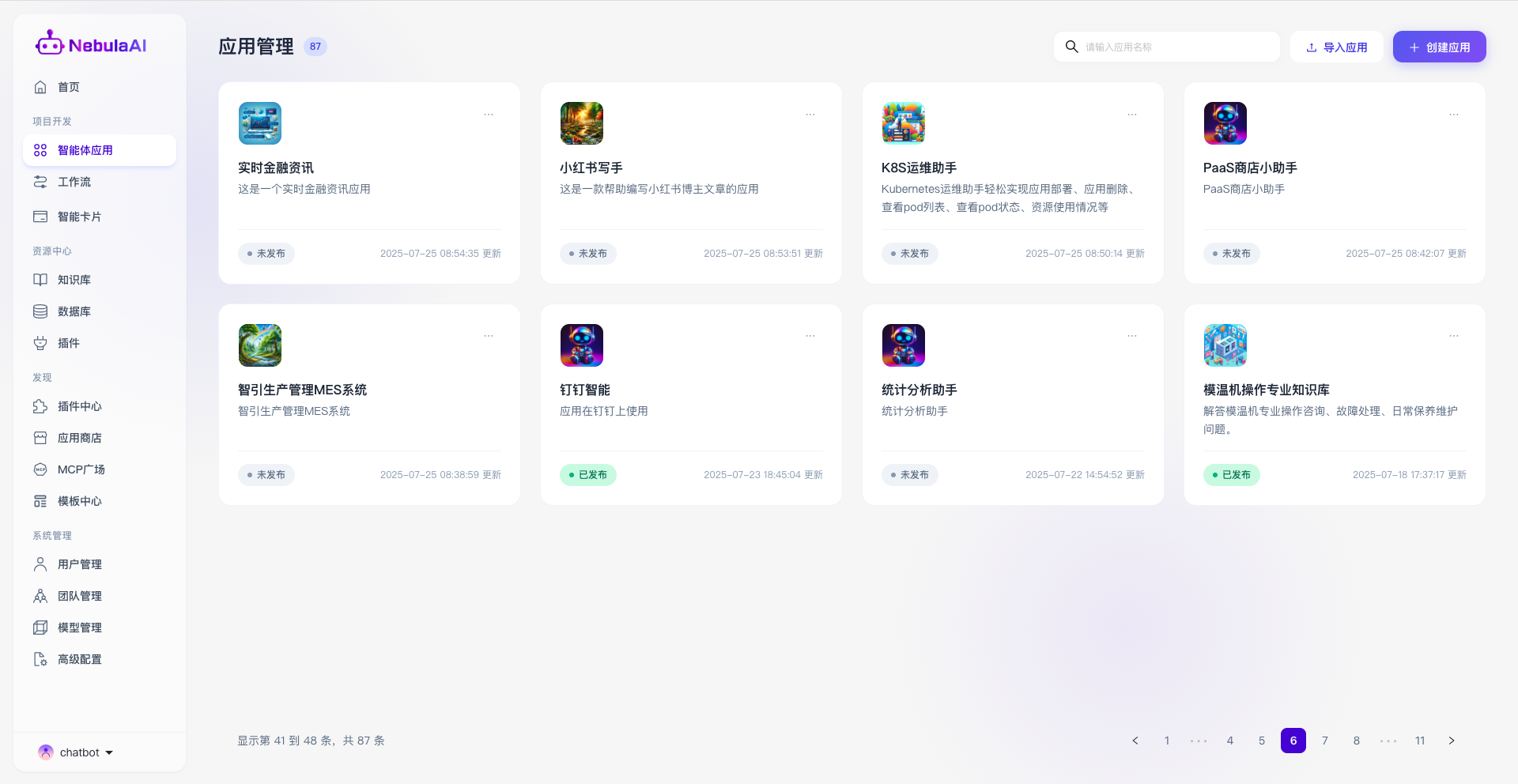Go to 应用商店 menu item

79,438
